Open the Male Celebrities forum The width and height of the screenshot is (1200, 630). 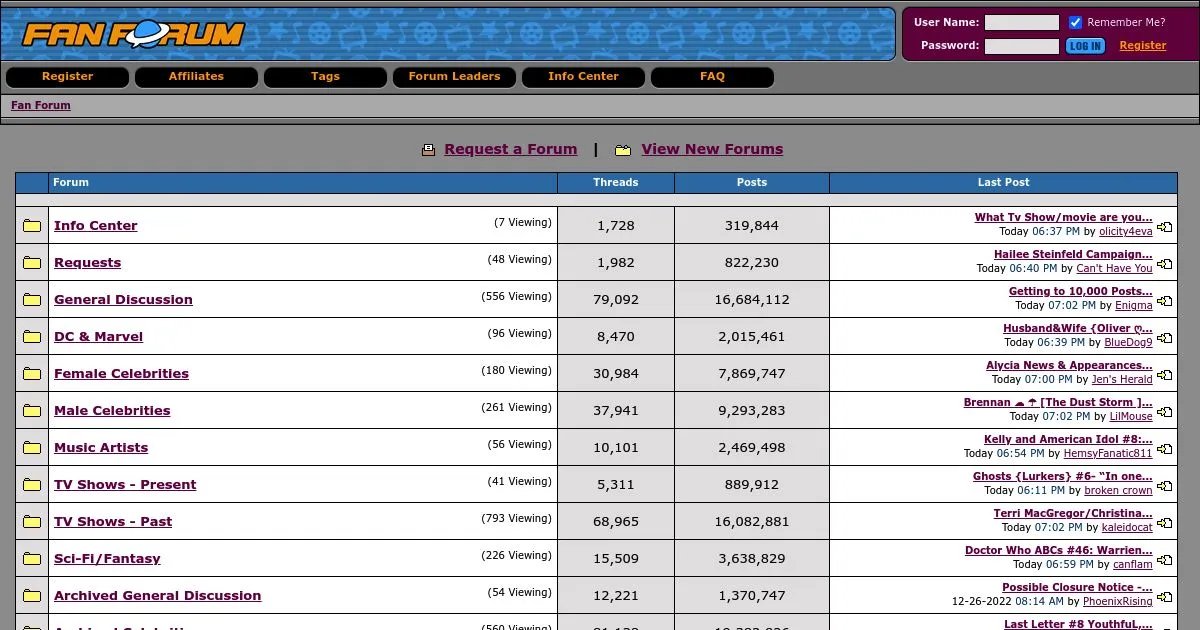(112, 411)
